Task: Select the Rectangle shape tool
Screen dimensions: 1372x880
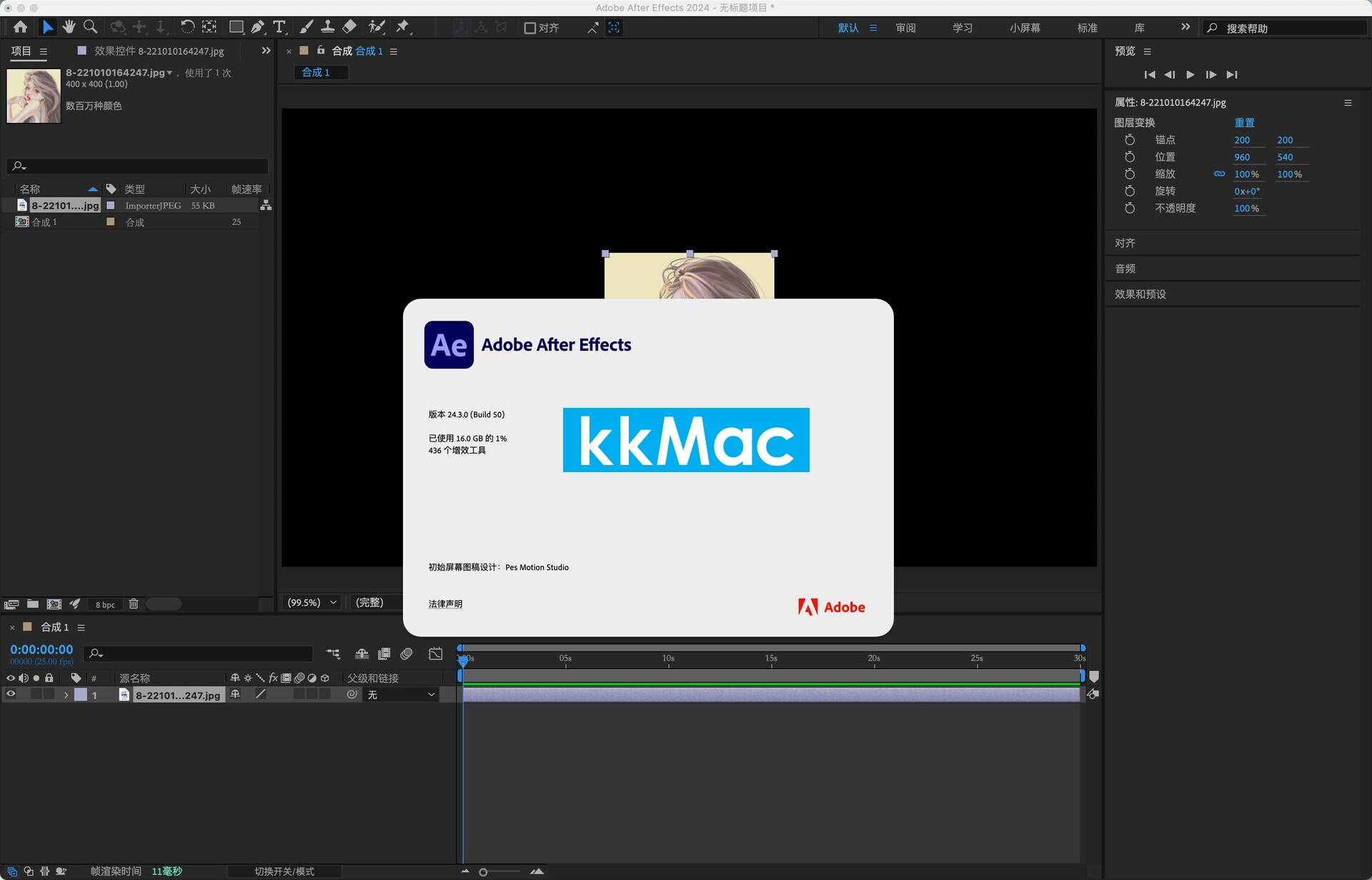Action: click(236, 27)
